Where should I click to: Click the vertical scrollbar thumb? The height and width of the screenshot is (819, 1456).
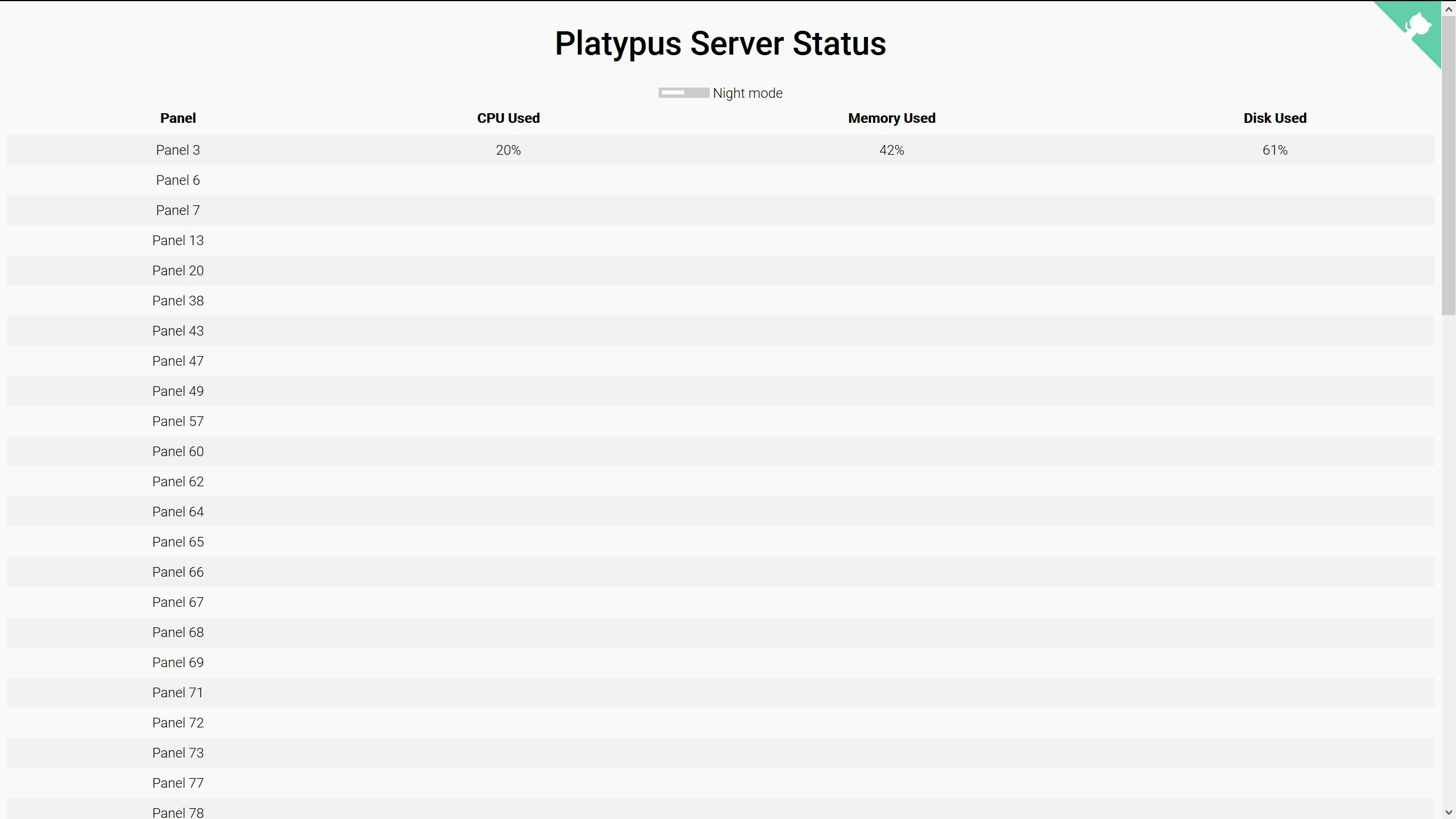click(x=1449, y=165)
